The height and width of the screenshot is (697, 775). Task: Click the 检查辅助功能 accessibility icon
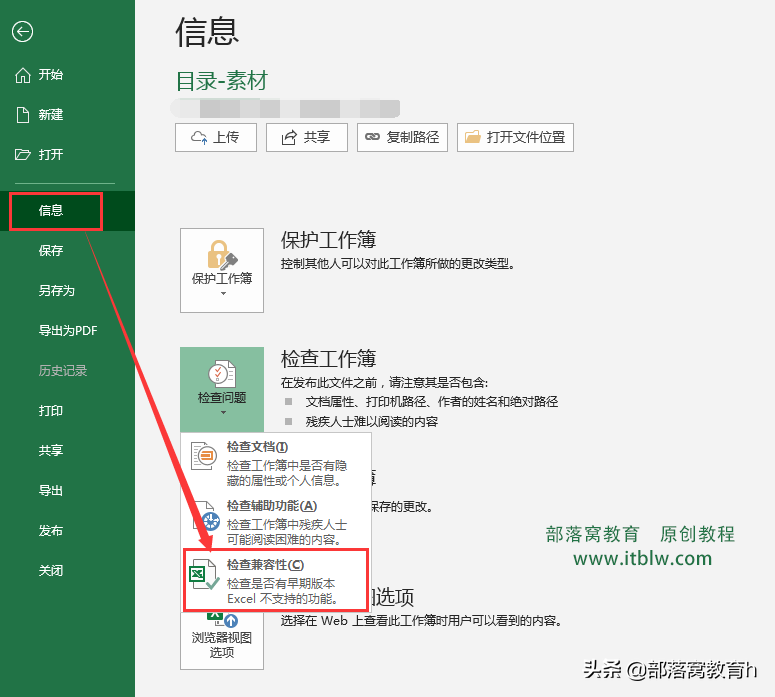(207, 517)
